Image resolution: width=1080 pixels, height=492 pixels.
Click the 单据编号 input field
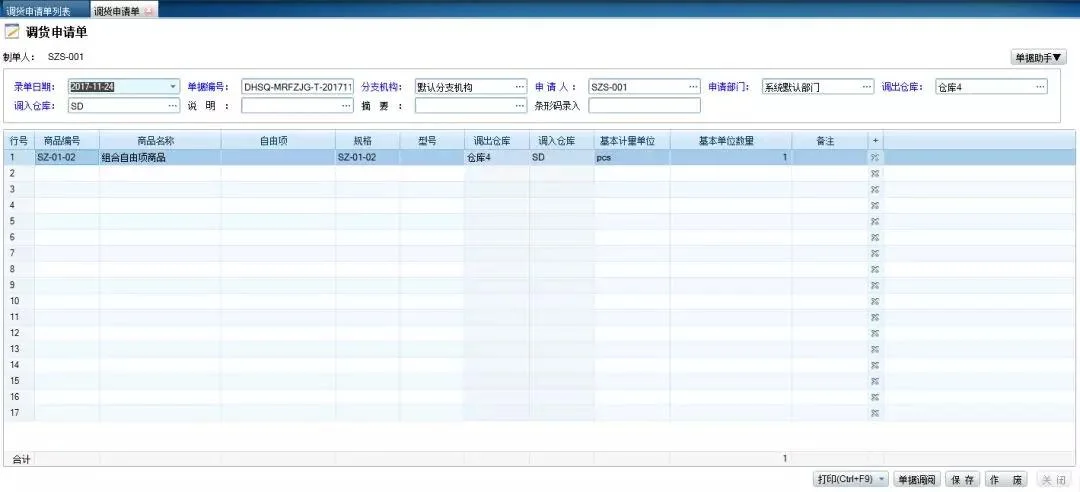coord(298,87)
